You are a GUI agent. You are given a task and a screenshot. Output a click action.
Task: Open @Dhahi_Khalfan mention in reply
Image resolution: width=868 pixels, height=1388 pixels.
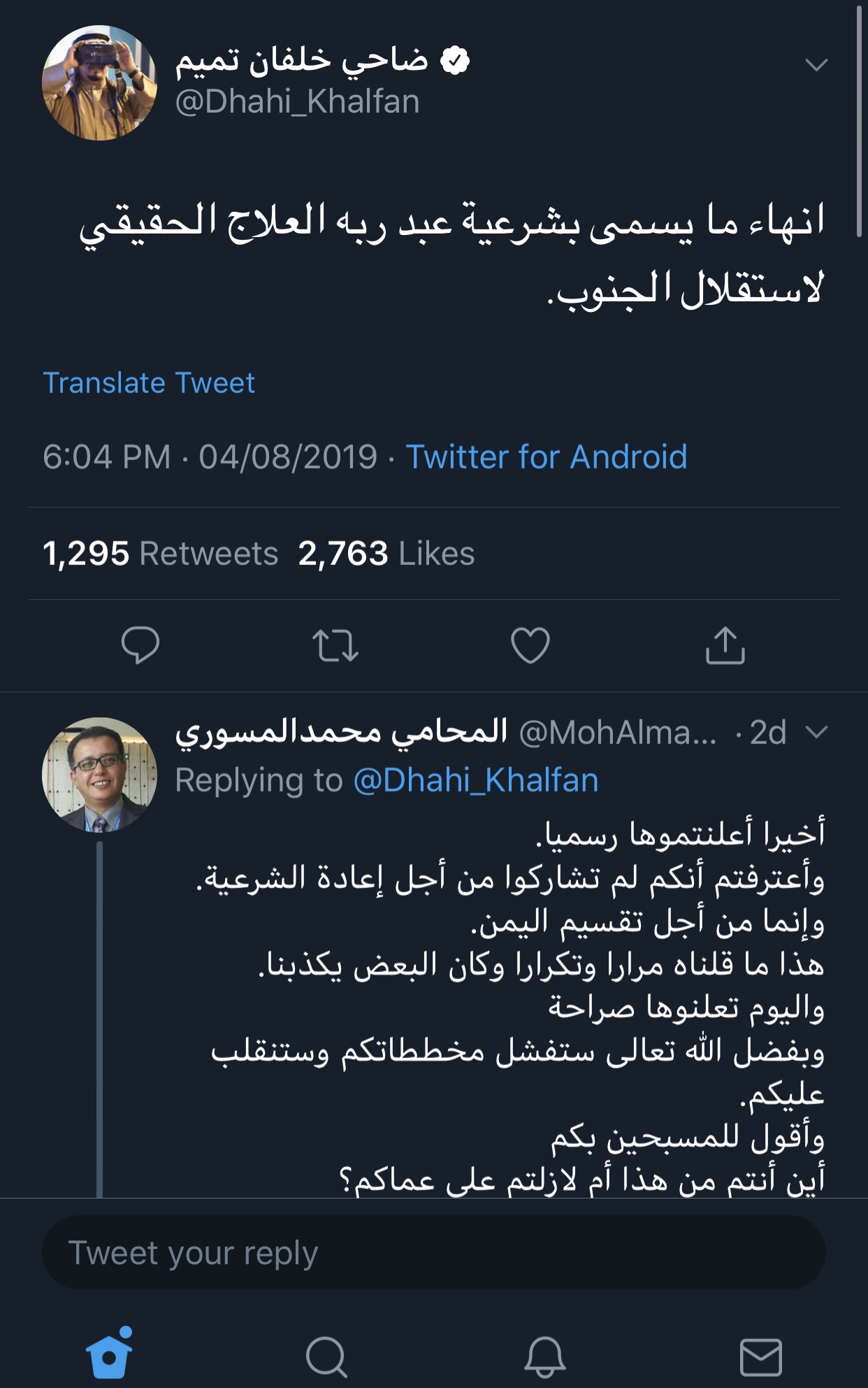point(476,780)
